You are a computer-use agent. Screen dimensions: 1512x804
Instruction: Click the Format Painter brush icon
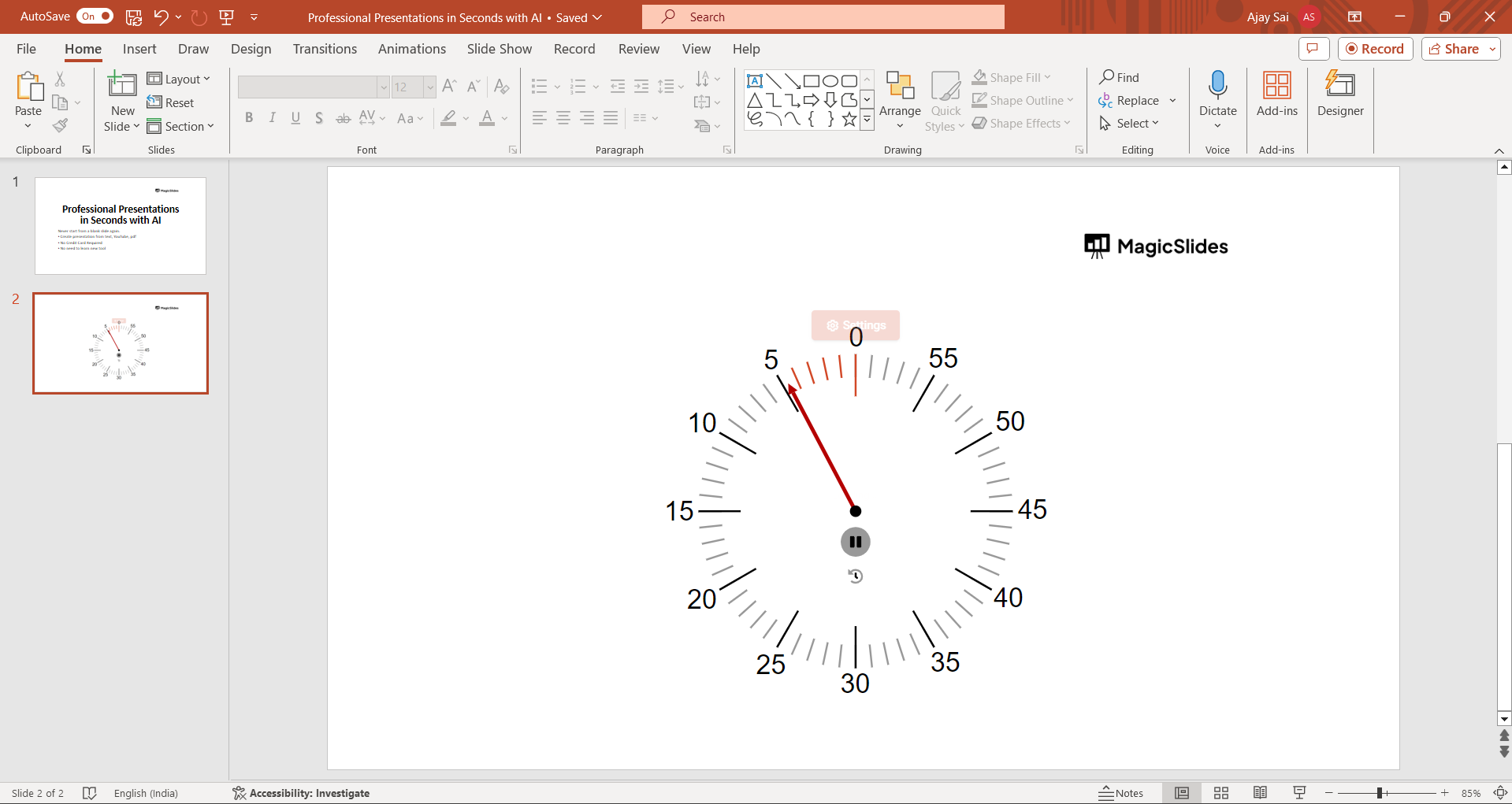point(60,126)
